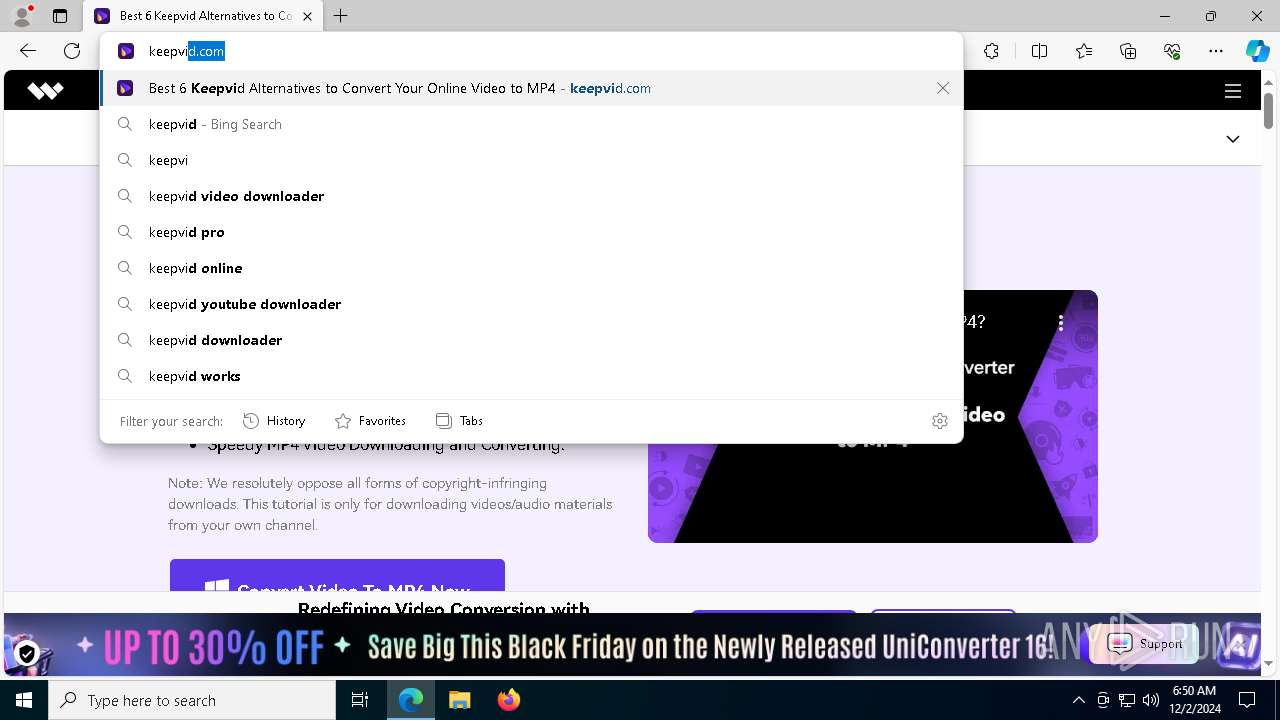
Task: Open the clock showing 6:50 AM
Action: 1194,700
